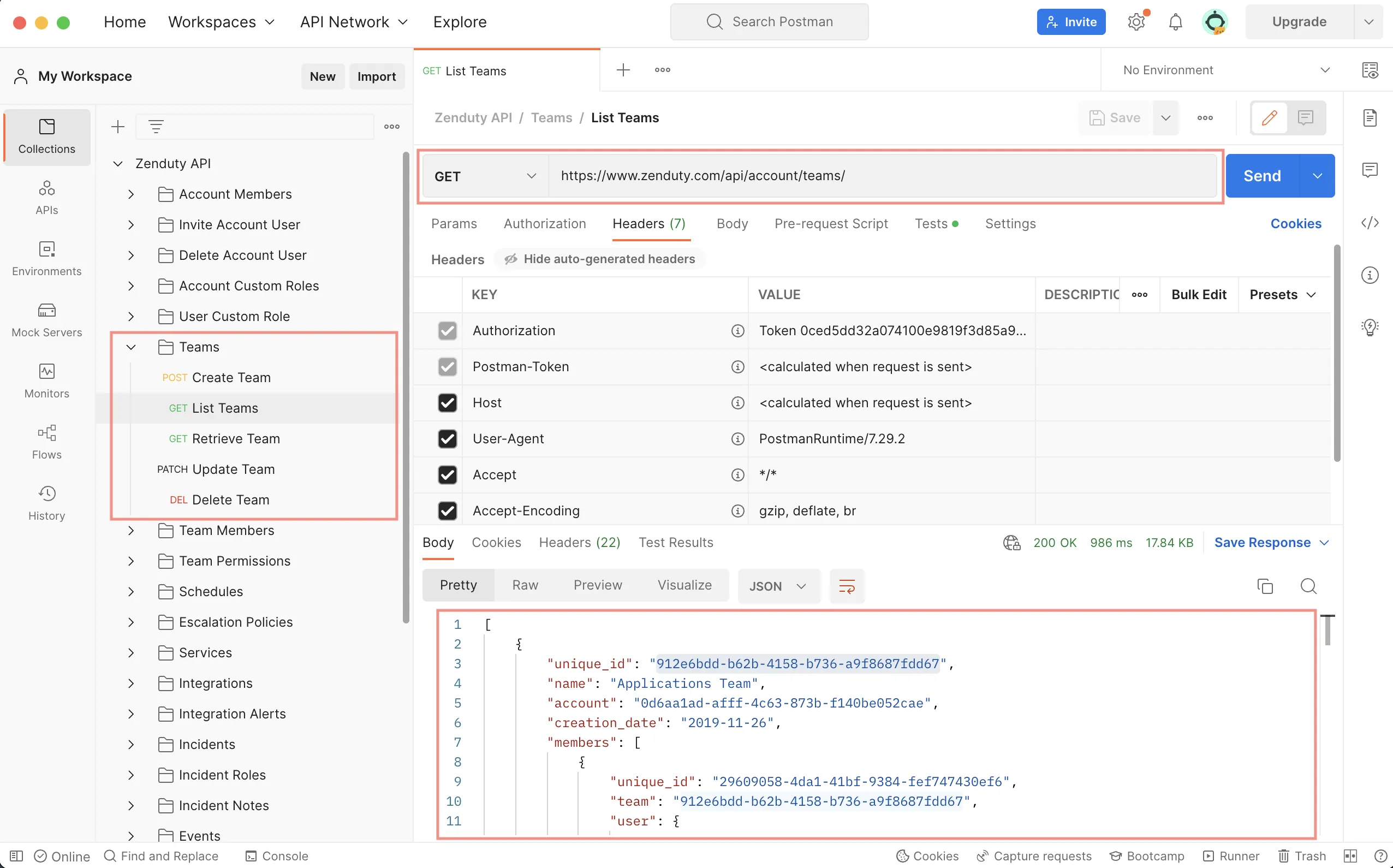Switch to the Raw response view tab
This screenshot has width=1393, height=868.
click(525, 585)
